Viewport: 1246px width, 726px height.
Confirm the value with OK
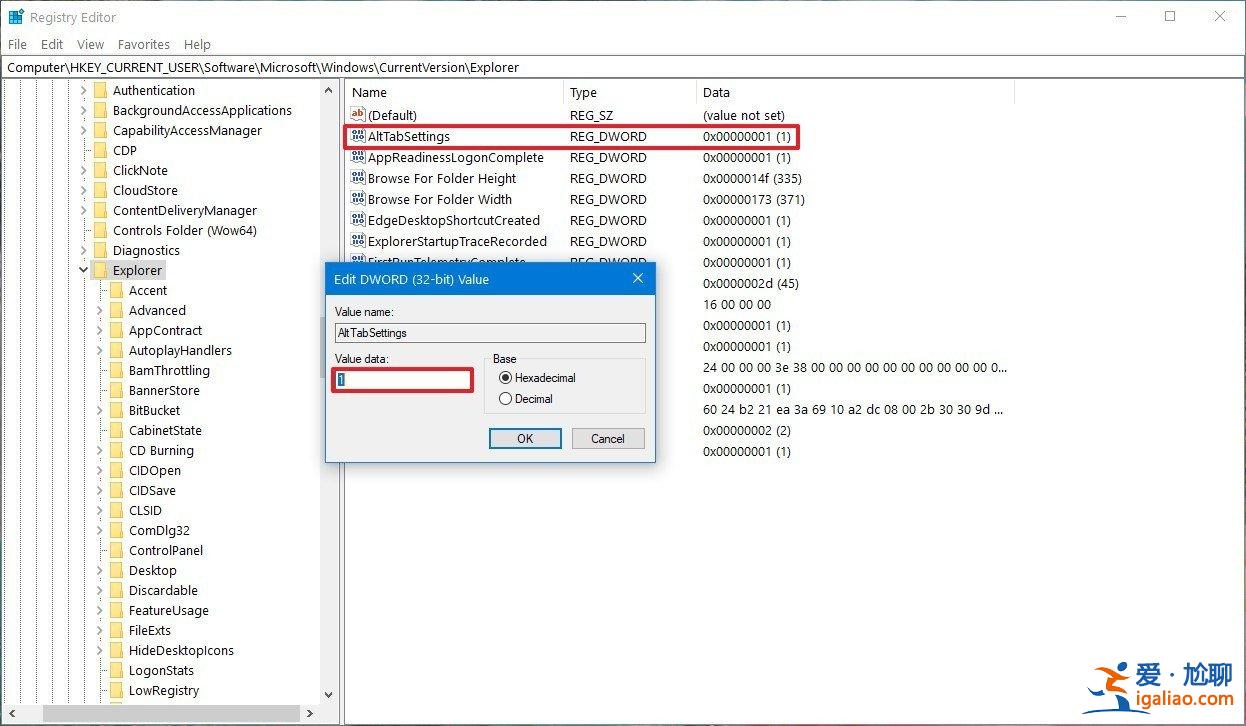(x=525, y=438)
